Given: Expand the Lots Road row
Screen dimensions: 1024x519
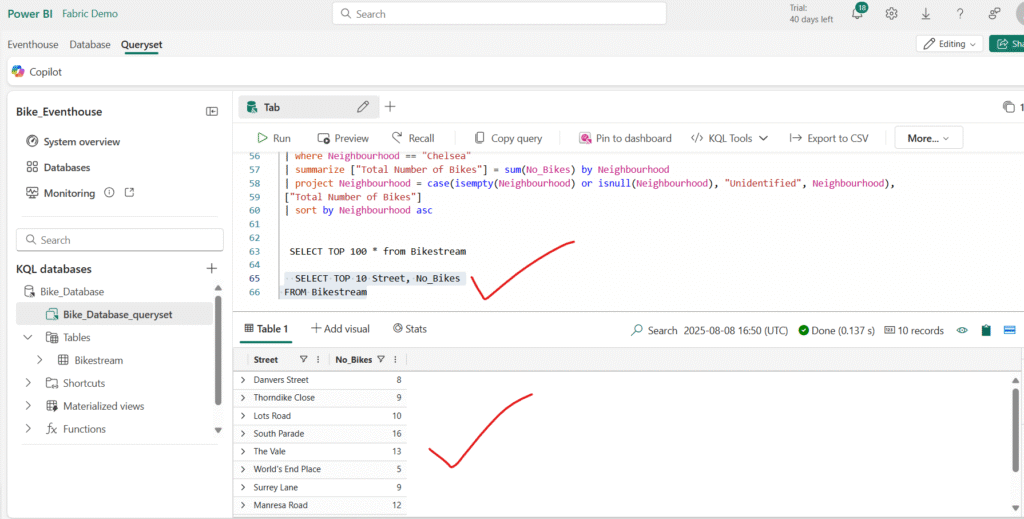Looking at the screenshot, I should [x=243, y=416].
